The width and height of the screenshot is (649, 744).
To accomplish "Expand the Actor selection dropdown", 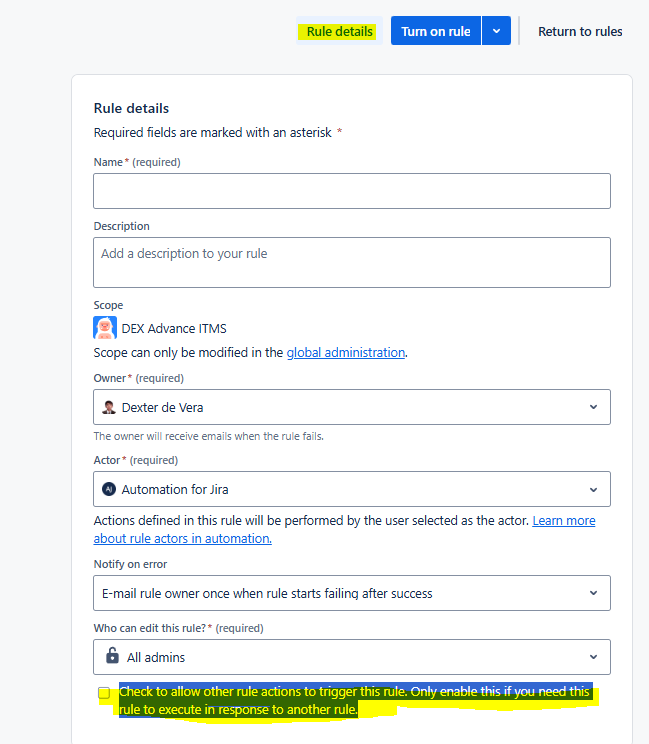I will tap(593, 489).
